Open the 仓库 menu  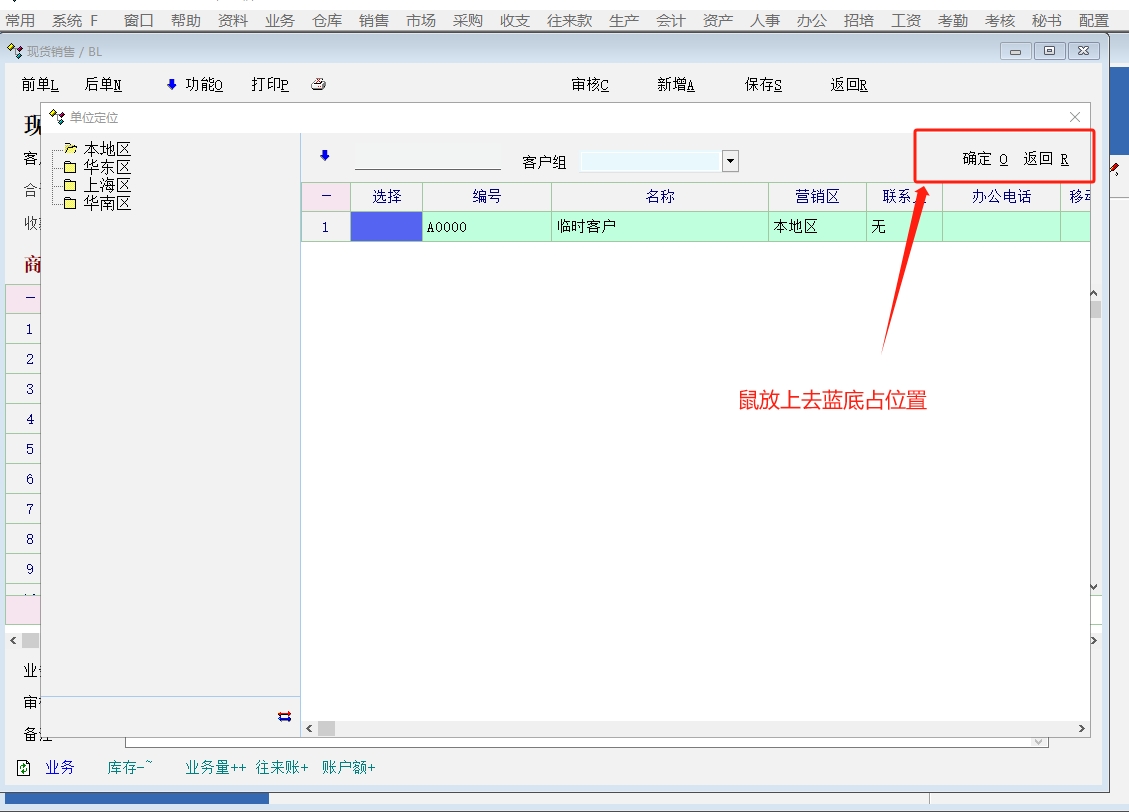(327, 20)
